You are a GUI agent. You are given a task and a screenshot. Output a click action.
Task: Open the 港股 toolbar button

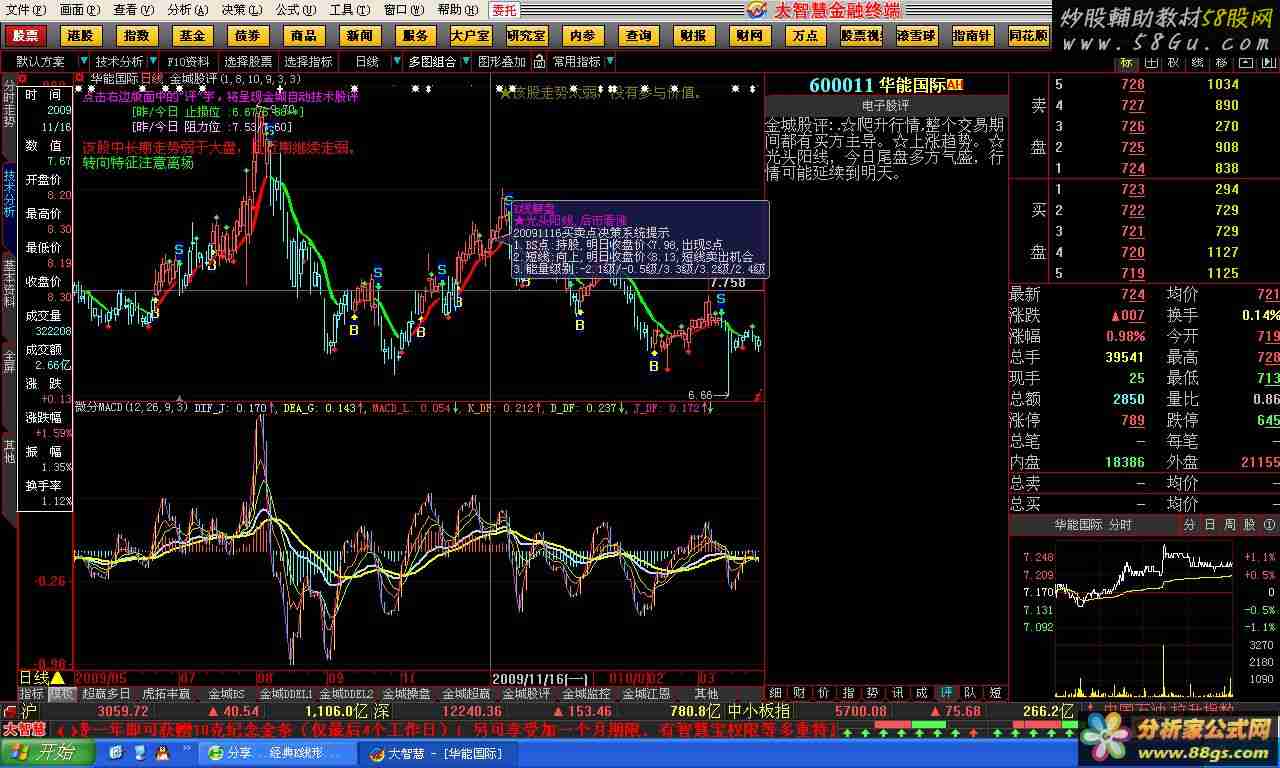pyautogui.click(x=81, y=36)
